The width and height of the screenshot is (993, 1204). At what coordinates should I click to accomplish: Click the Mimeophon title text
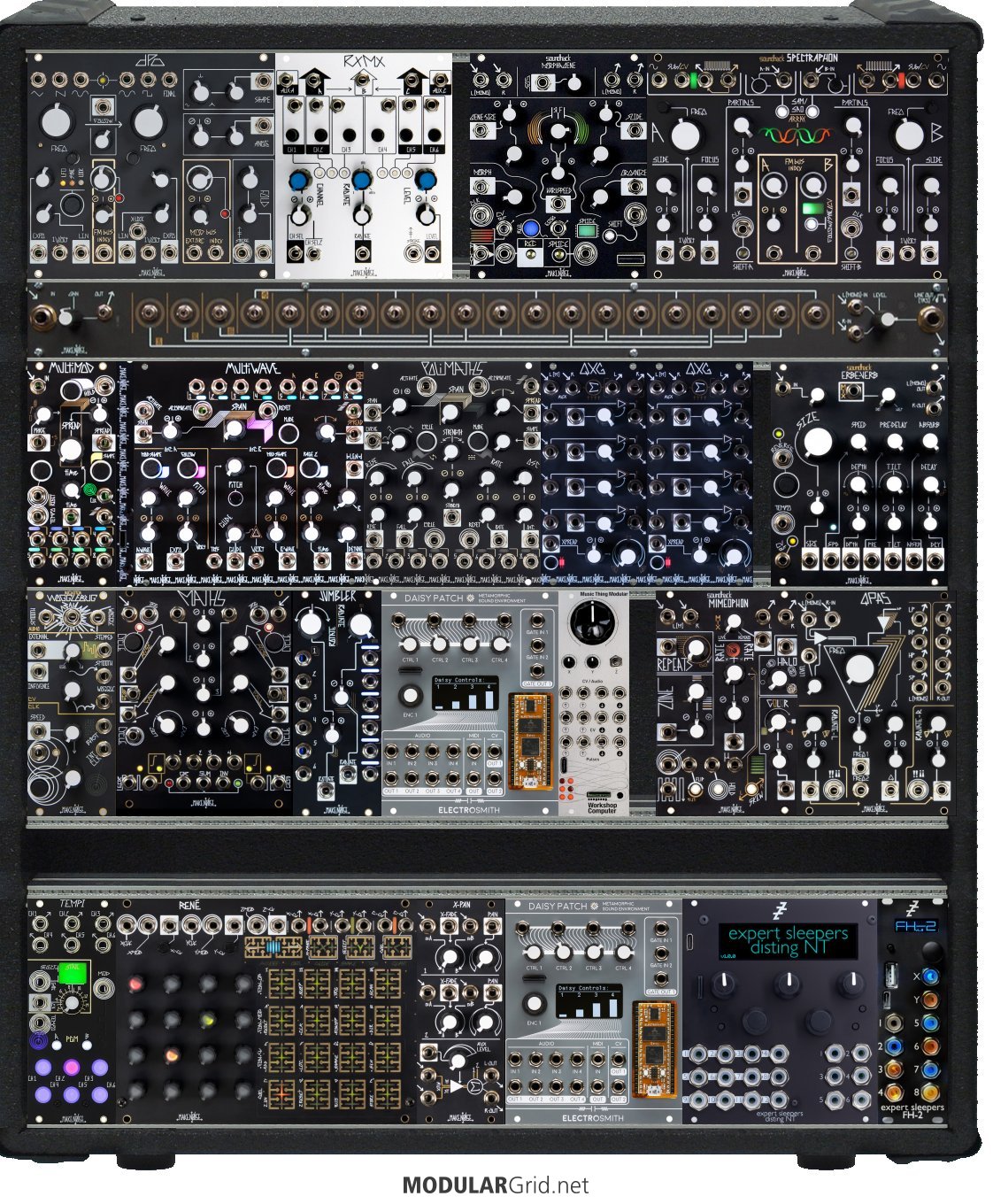[x=727, y=602]
